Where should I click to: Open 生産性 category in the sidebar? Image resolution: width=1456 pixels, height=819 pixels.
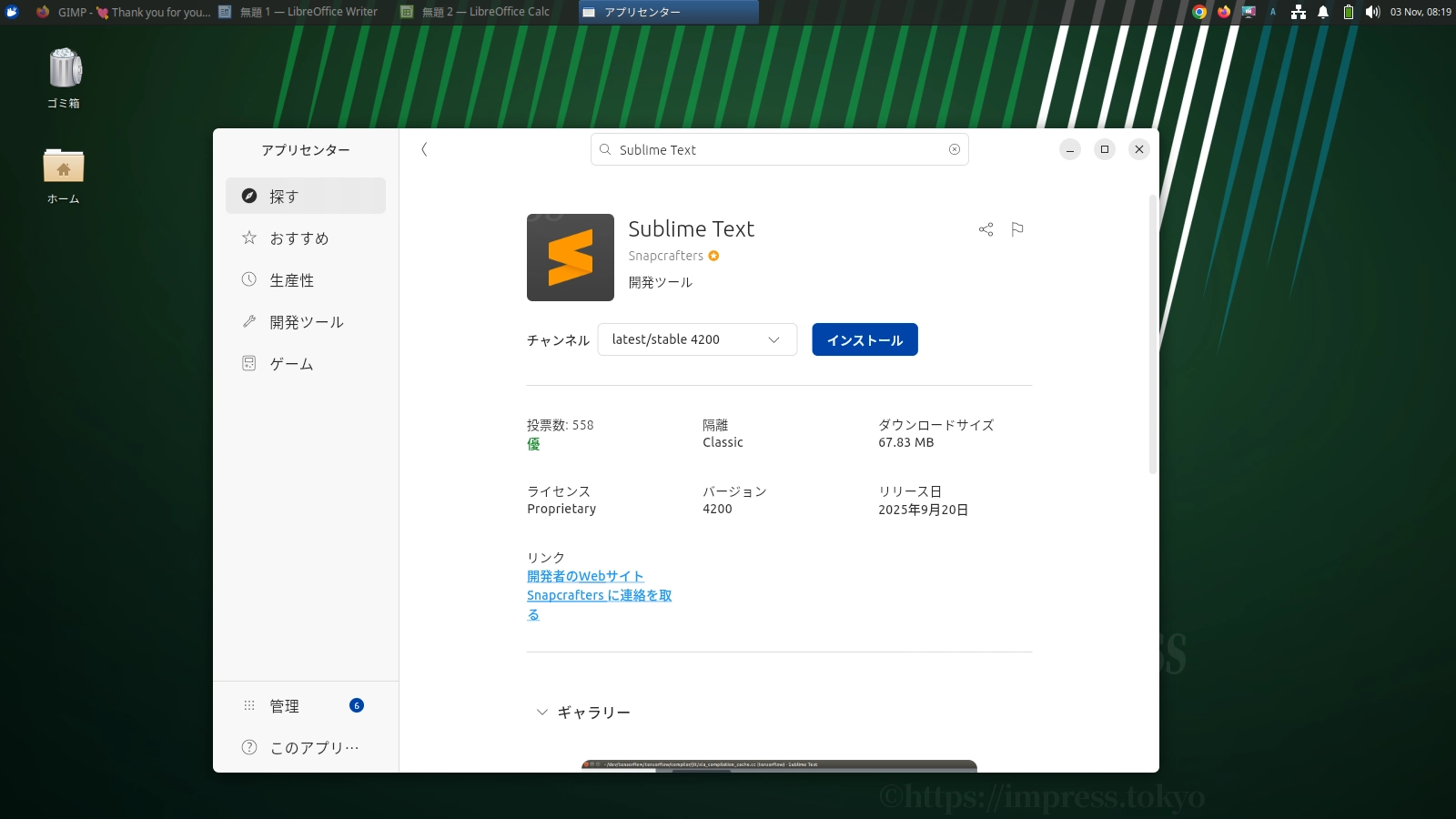pyautogui.click(x=306, y=279)
